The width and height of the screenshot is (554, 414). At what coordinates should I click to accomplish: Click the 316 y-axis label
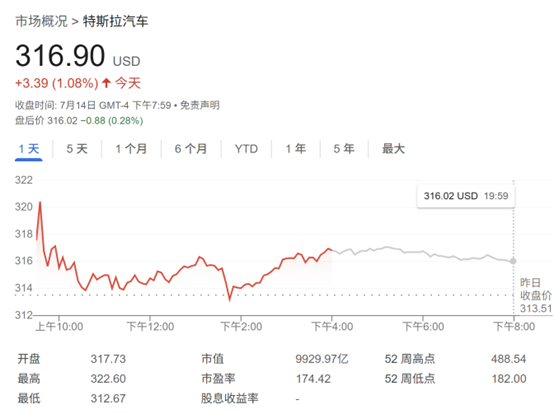[x=24, y=261]
